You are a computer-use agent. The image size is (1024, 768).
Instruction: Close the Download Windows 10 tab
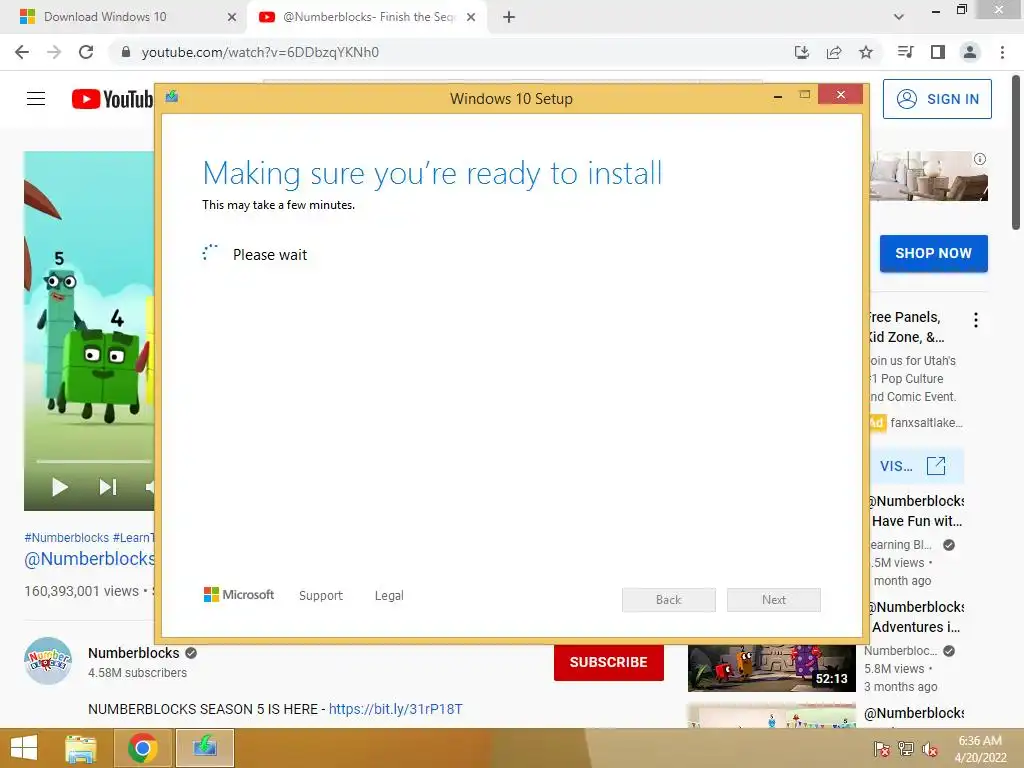coord(232,17)
